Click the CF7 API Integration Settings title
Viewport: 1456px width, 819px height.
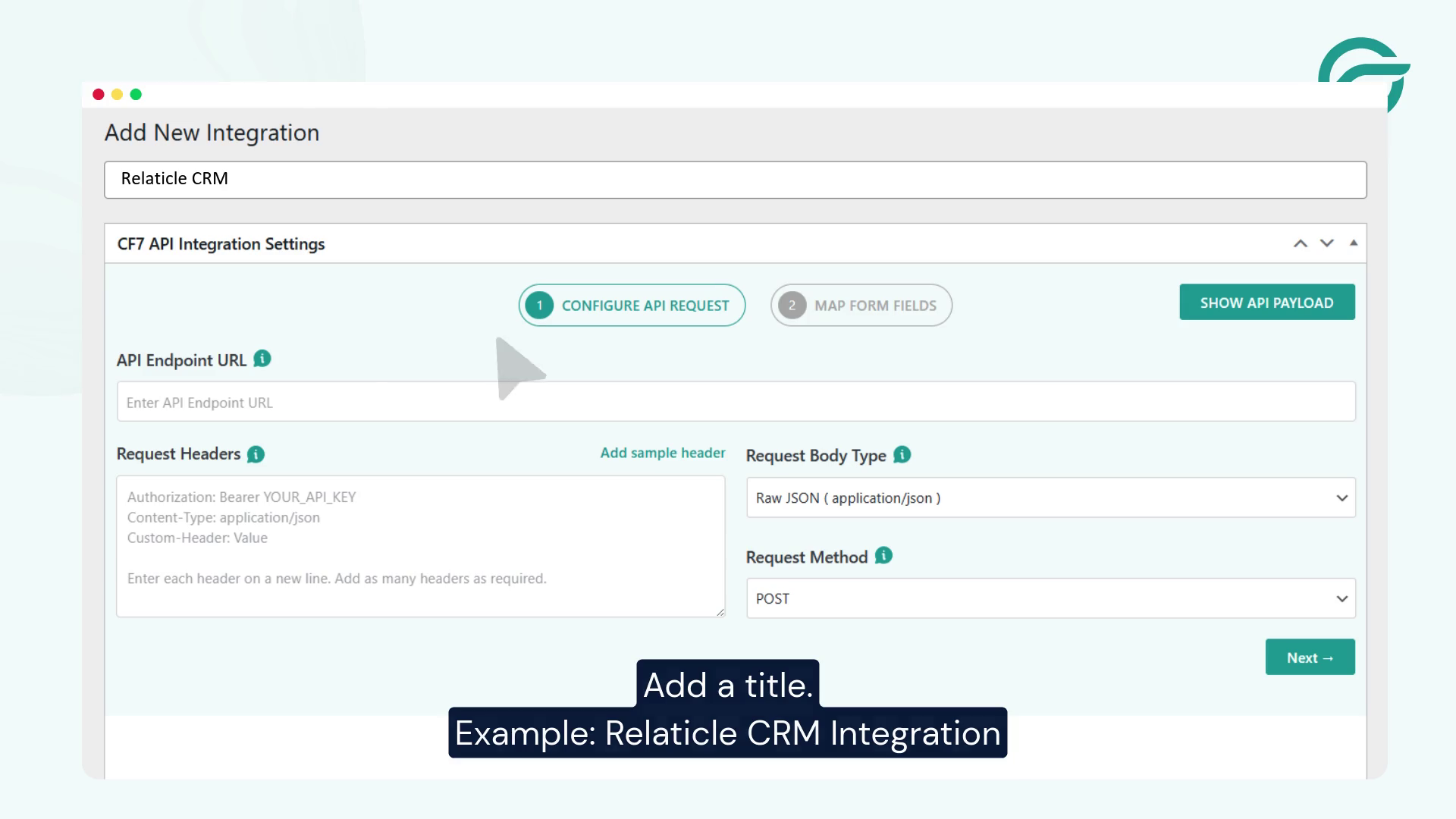click(221, 244)
